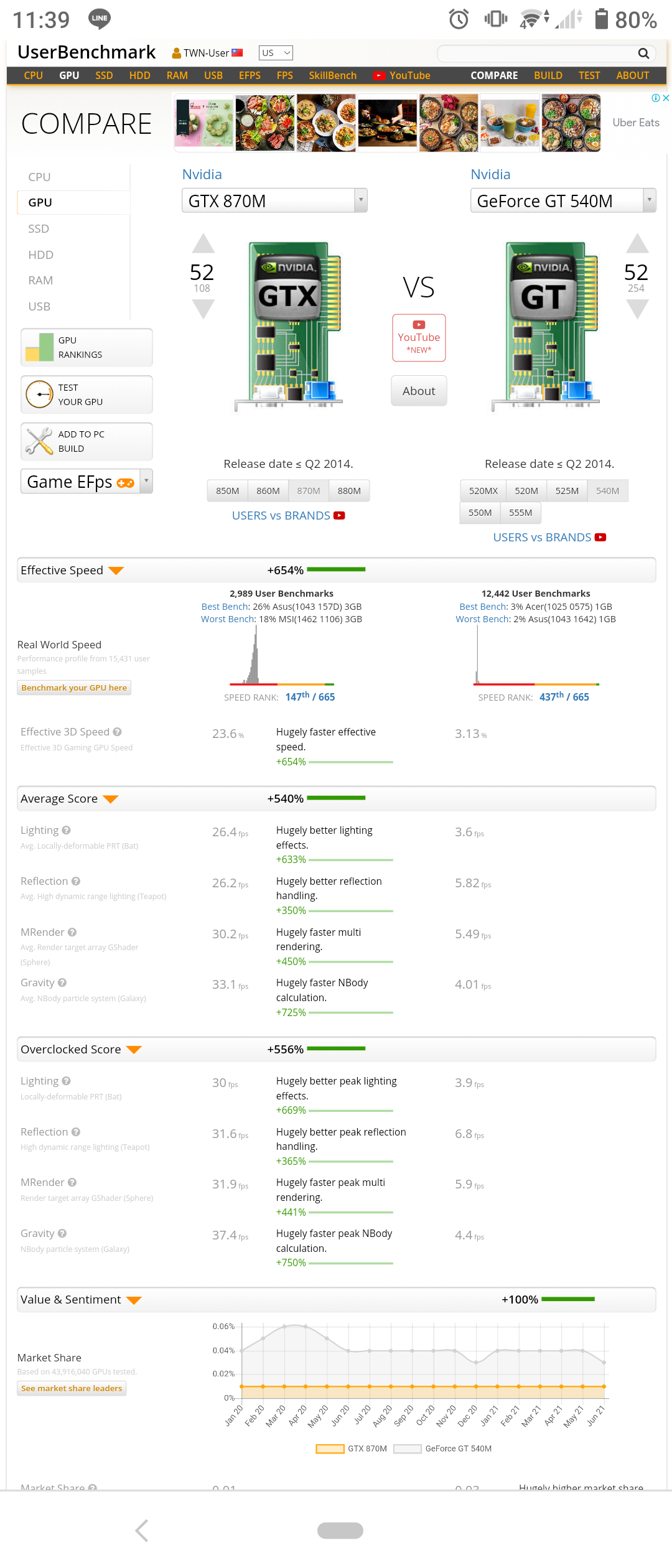The width and height of the screenshot is (672, 1568).
Task: Select USB in the left sidebar
Action: pyautogui.click(x=39, y=307)
